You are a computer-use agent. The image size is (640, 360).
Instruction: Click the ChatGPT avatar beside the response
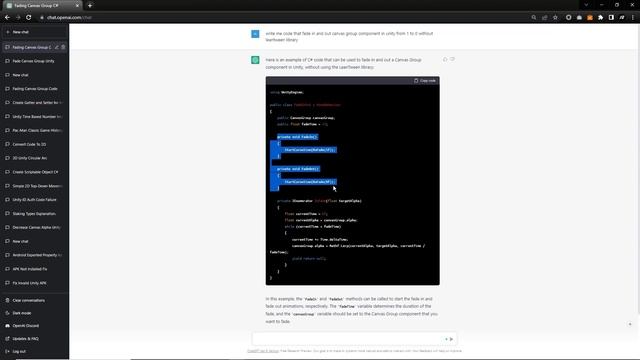[x=255, y=60]
